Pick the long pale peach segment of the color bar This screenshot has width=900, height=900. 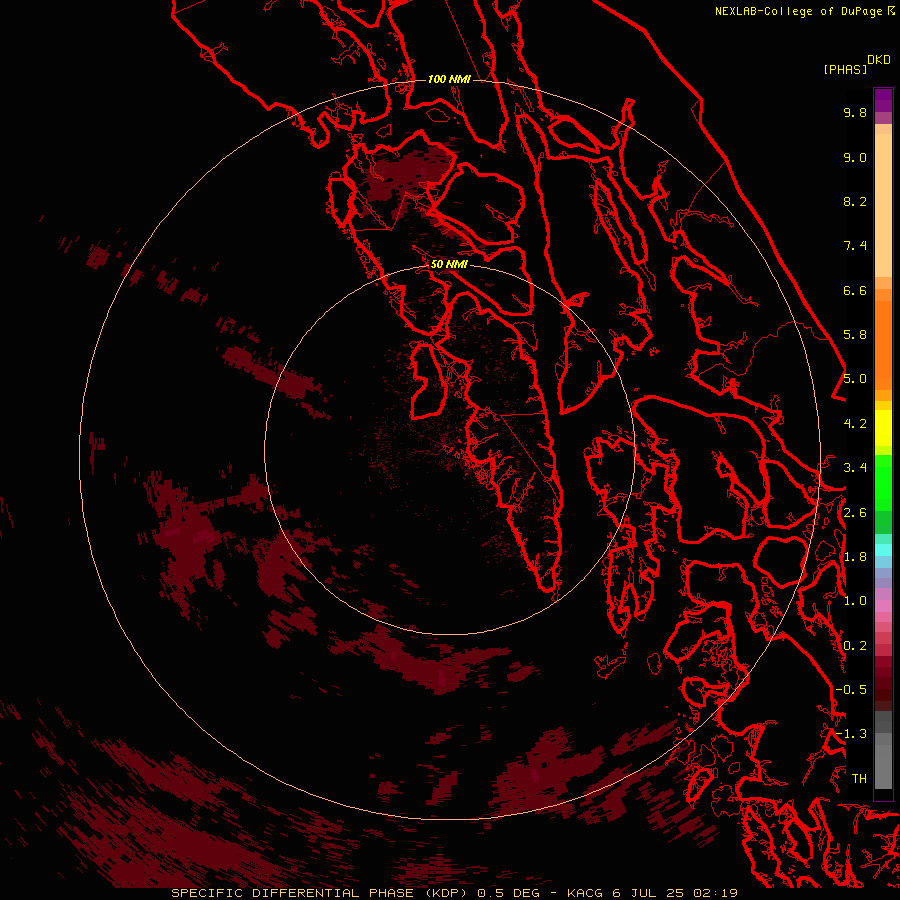[883, 205]
